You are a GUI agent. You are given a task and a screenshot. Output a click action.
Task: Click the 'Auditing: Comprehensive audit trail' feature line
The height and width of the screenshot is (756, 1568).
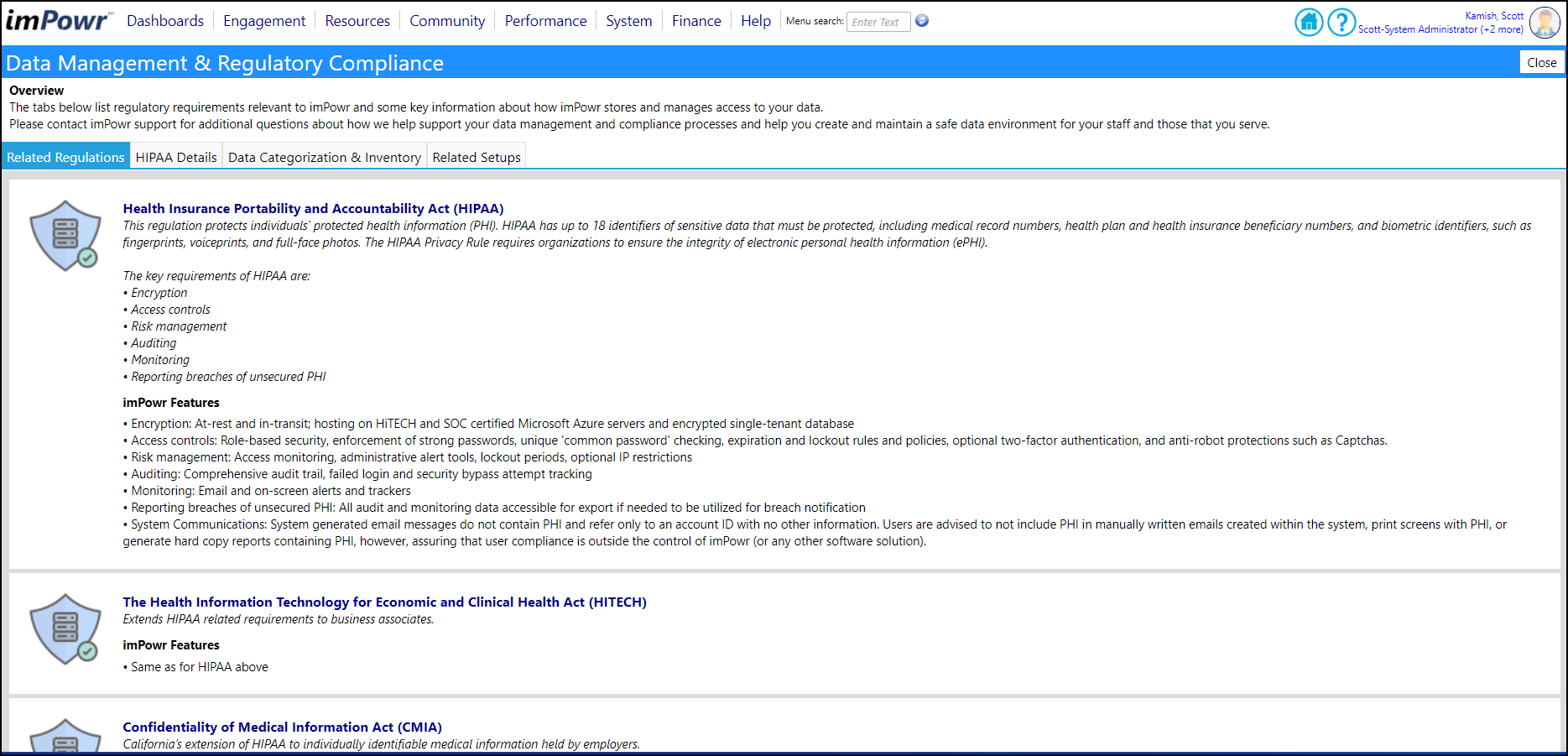(357, 474)
